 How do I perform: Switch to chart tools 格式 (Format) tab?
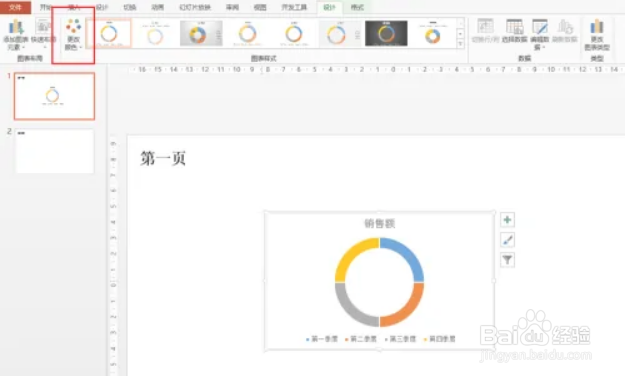point(357,7)
